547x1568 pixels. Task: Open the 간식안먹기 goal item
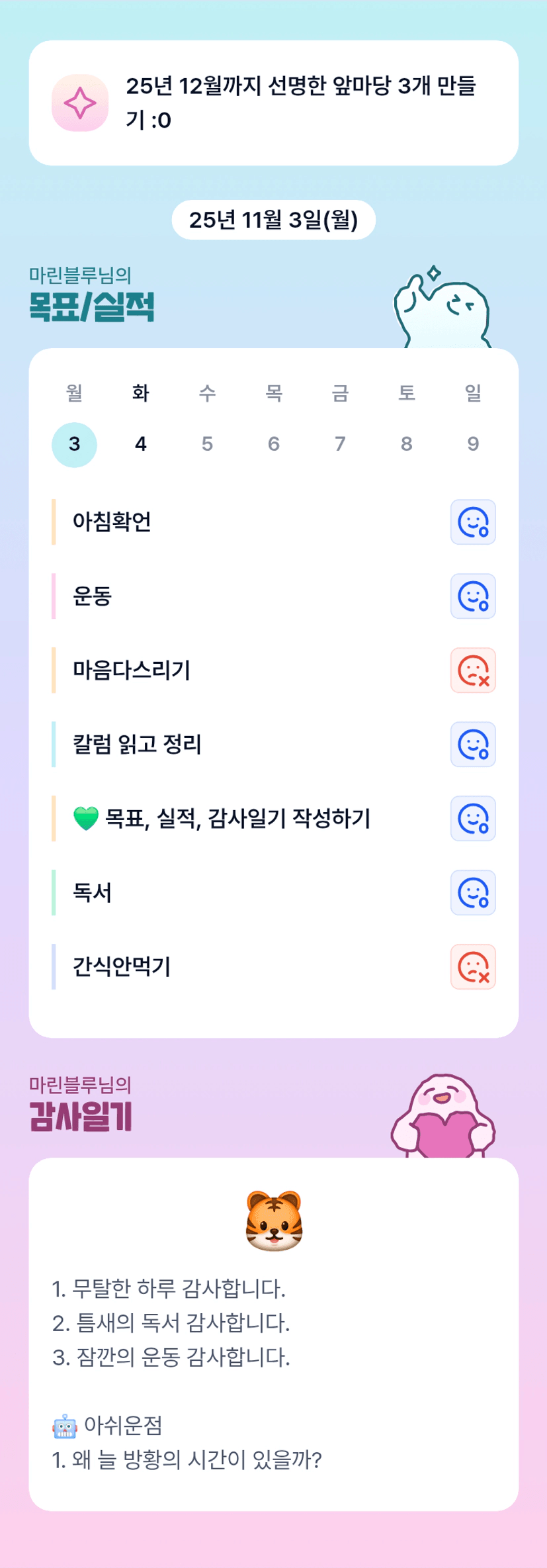(122, 967)
